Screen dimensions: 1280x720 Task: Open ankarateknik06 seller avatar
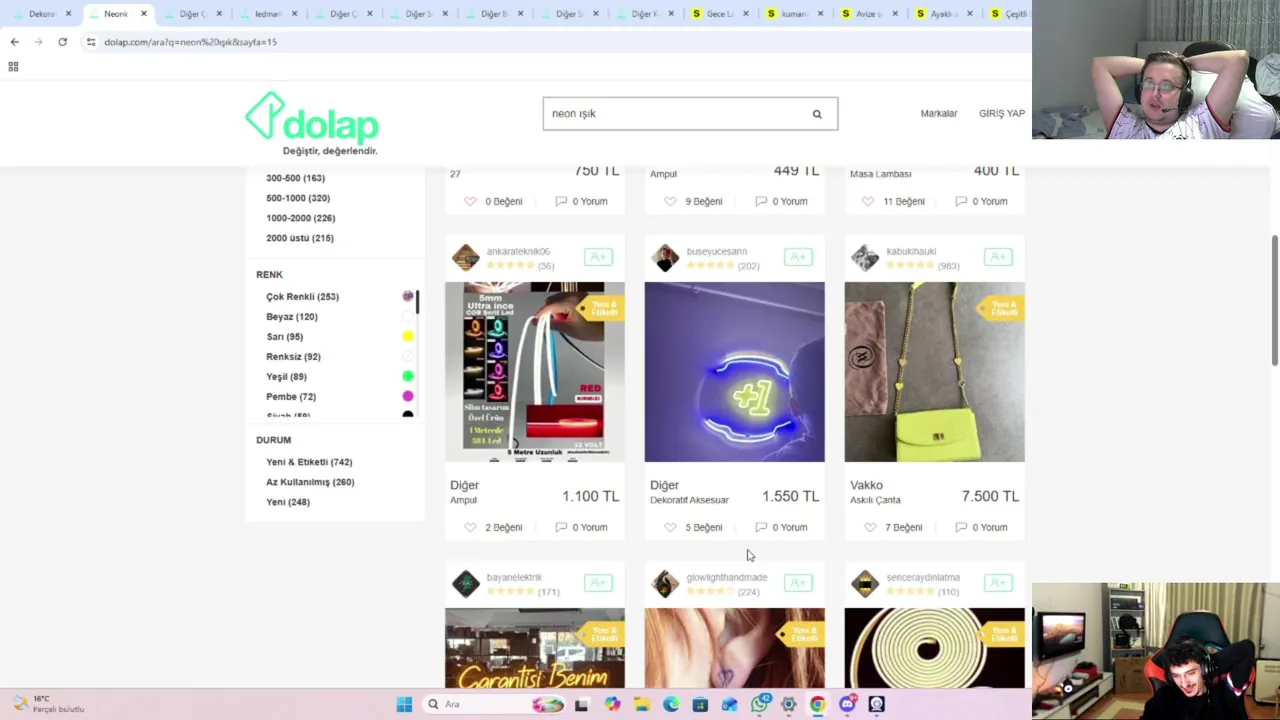point(465,258)
